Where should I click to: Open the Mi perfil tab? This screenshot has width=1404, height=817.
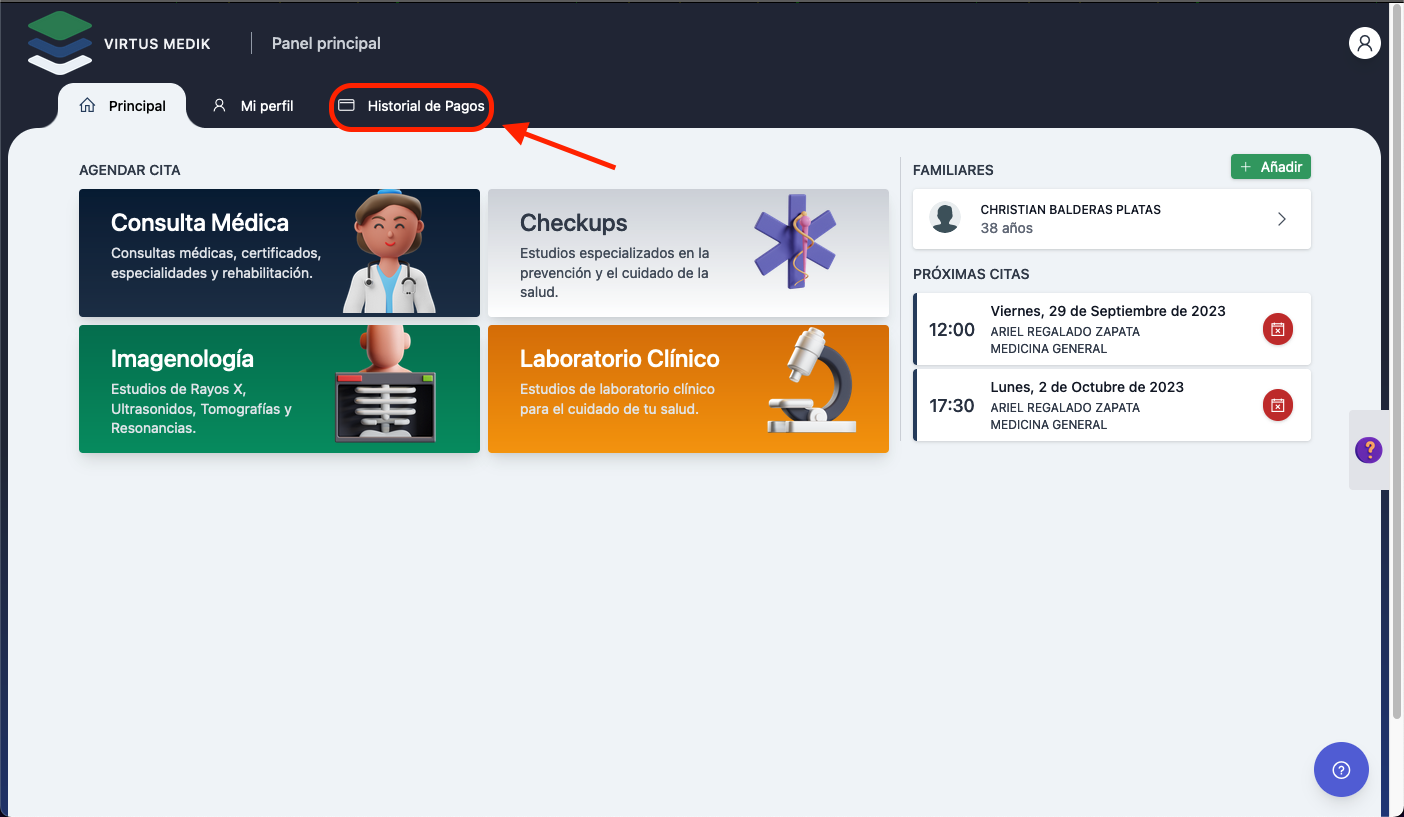(253, 106)
